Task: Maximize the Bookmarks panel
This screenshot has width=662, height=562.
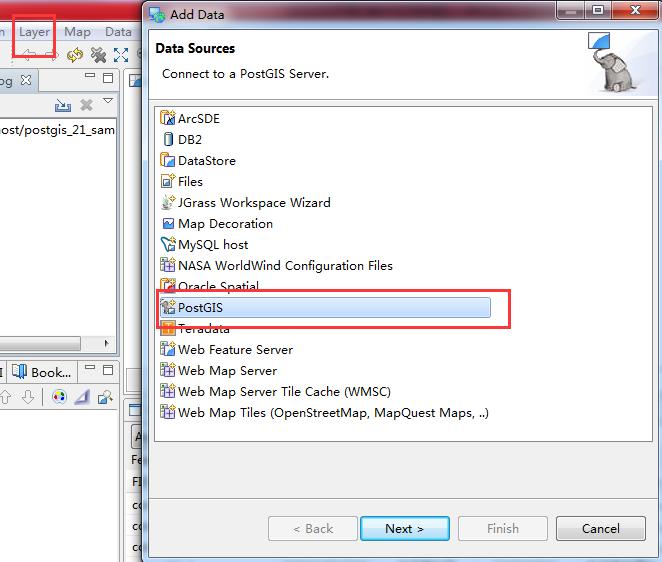Action: 108,370
